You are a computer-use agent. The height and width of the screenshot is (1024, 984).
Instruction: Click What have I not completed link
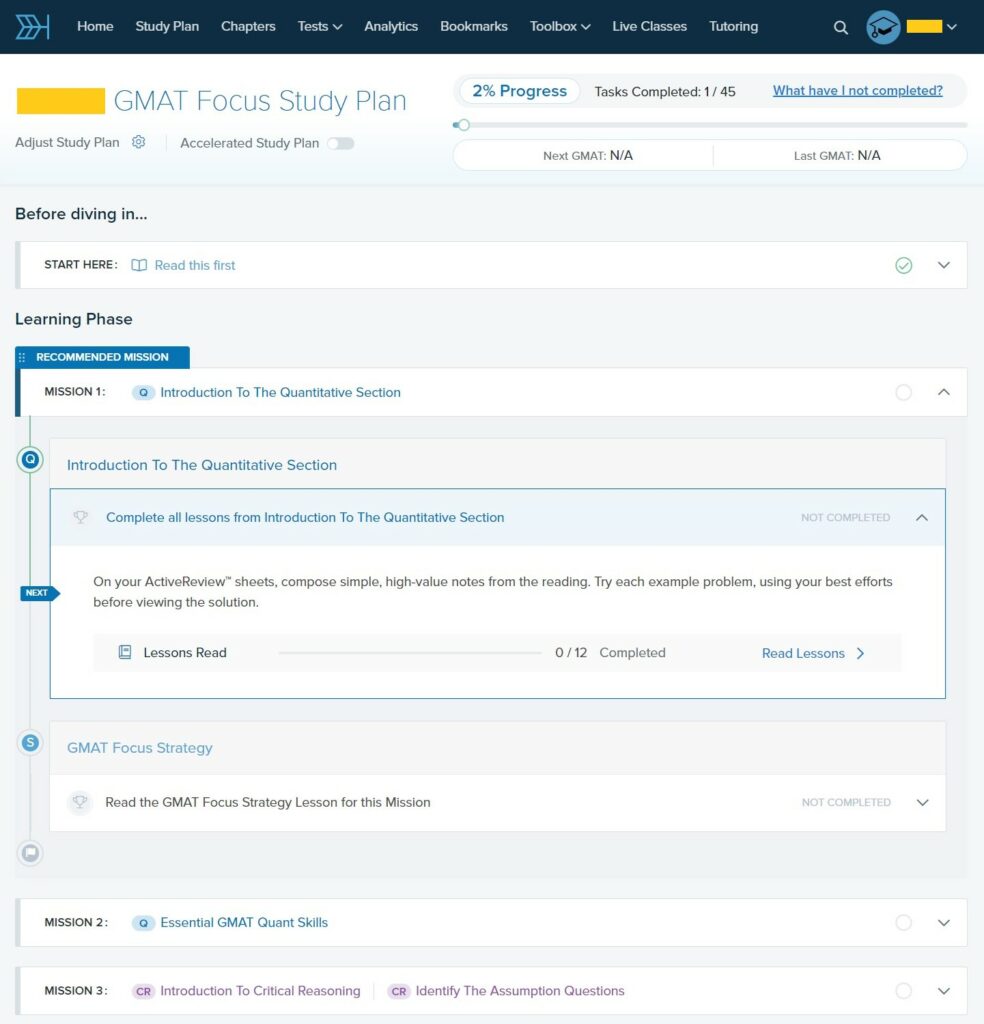click(x=857, y=91)
